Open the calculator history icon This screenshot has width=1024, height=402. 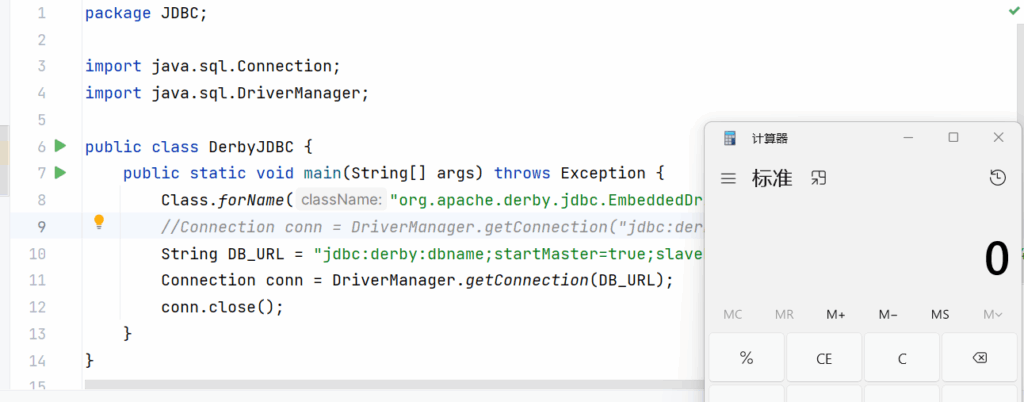tap(997, 178)
